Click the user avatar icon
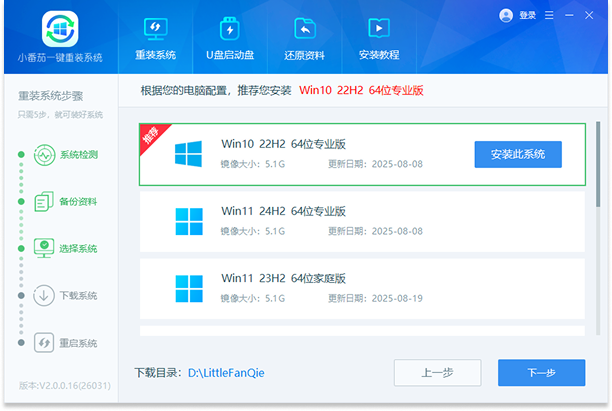Image resolution: width=612 pixels, height=411 pixels. tap(505, 16)
